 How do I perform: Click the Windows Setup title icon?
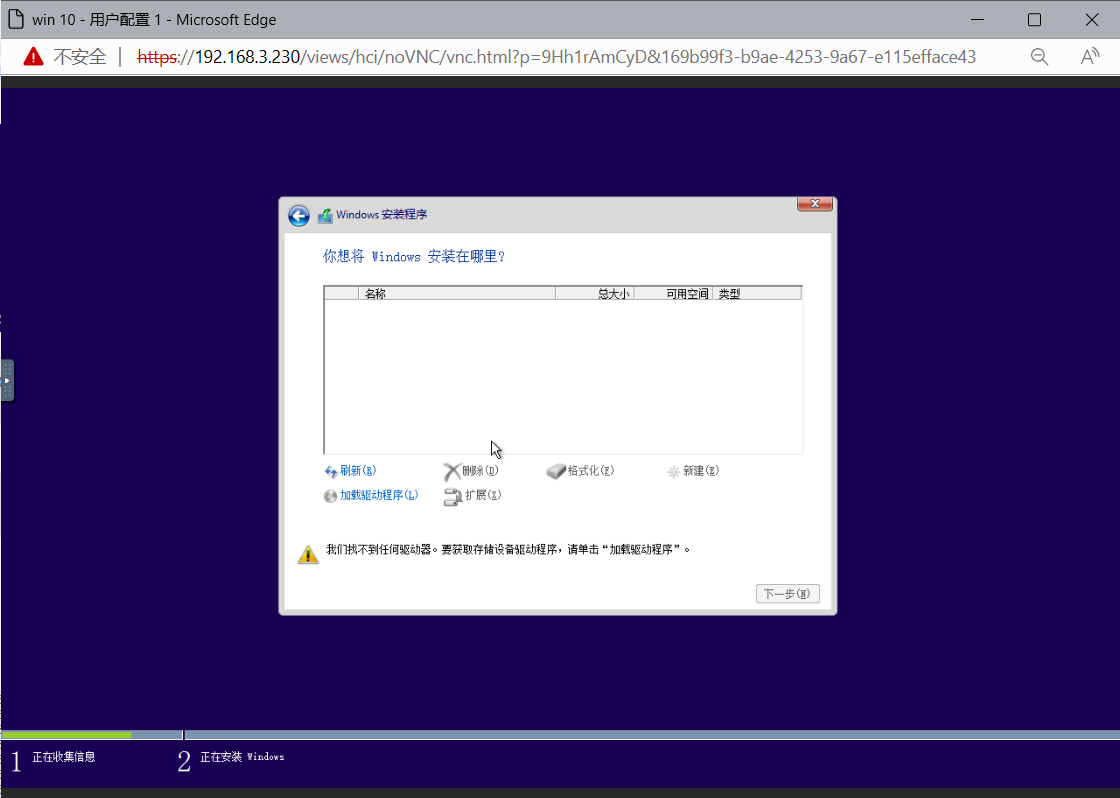(x=325, y=215)
